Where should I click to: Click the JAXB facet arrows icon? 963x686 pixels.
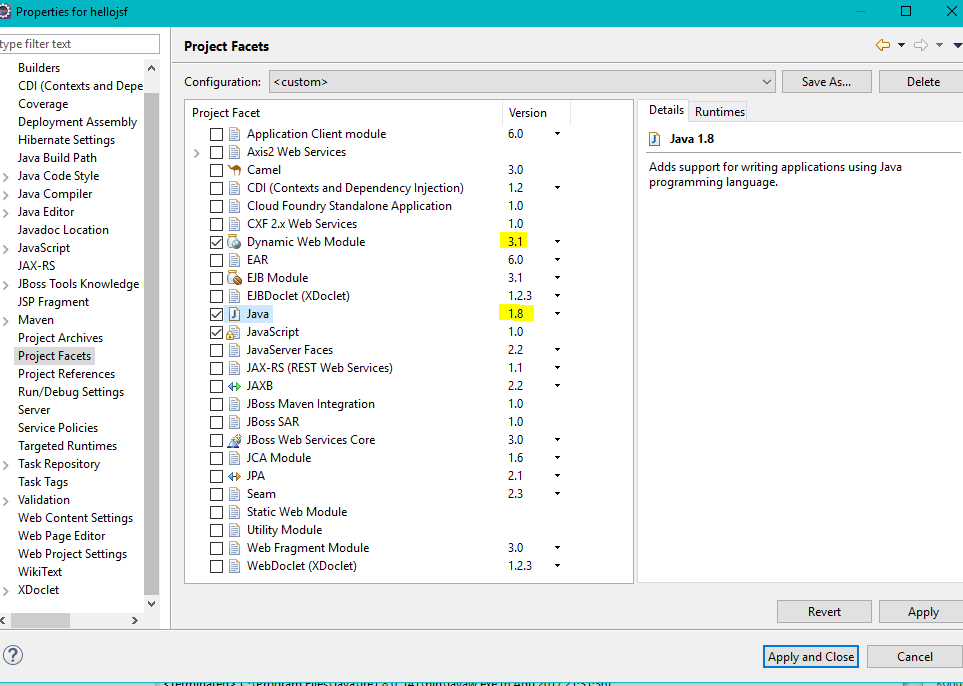point(234,386)
